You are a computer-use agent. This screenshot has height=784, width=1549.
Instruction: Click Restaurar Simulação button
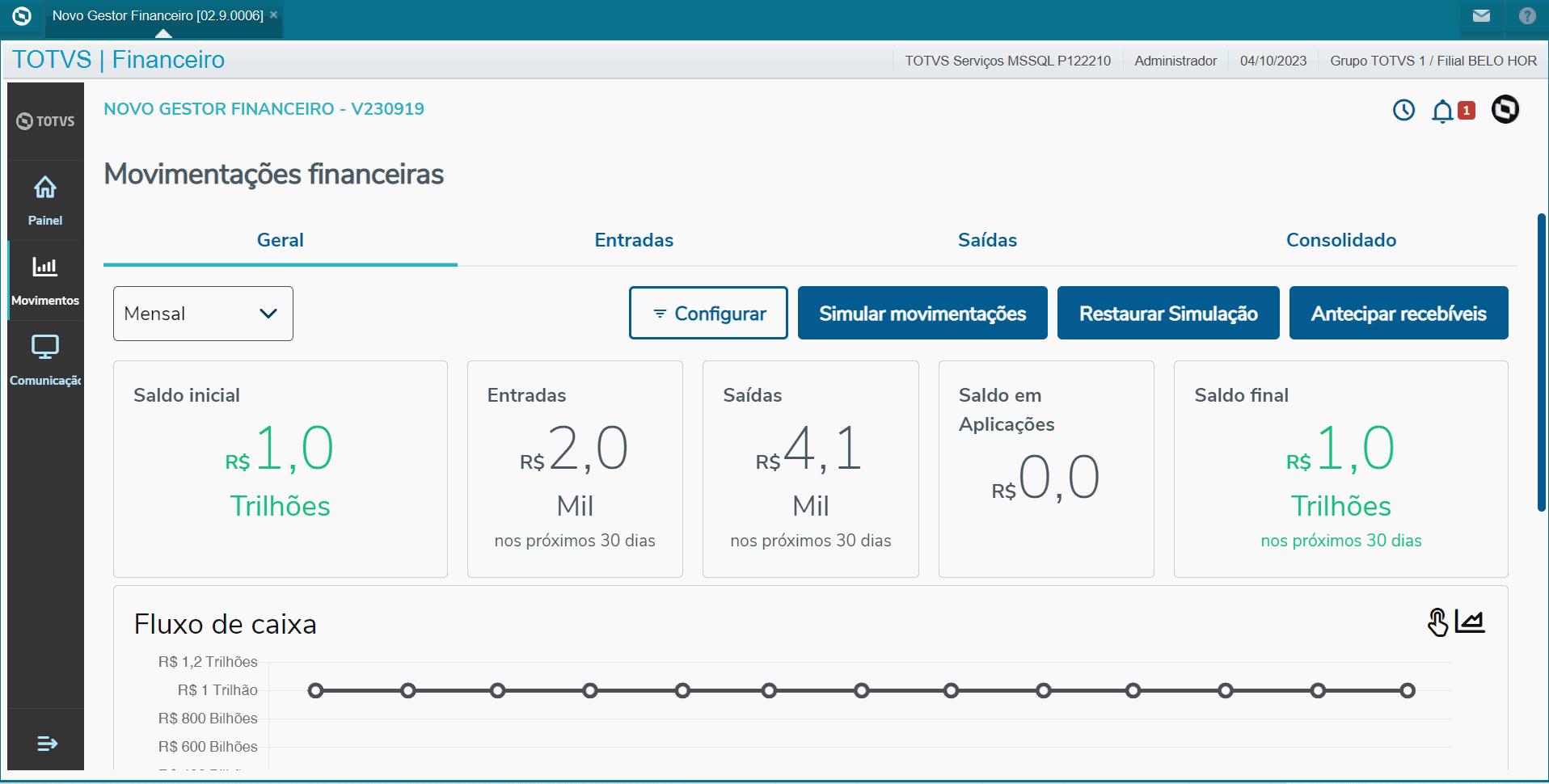coord(1168,313)
